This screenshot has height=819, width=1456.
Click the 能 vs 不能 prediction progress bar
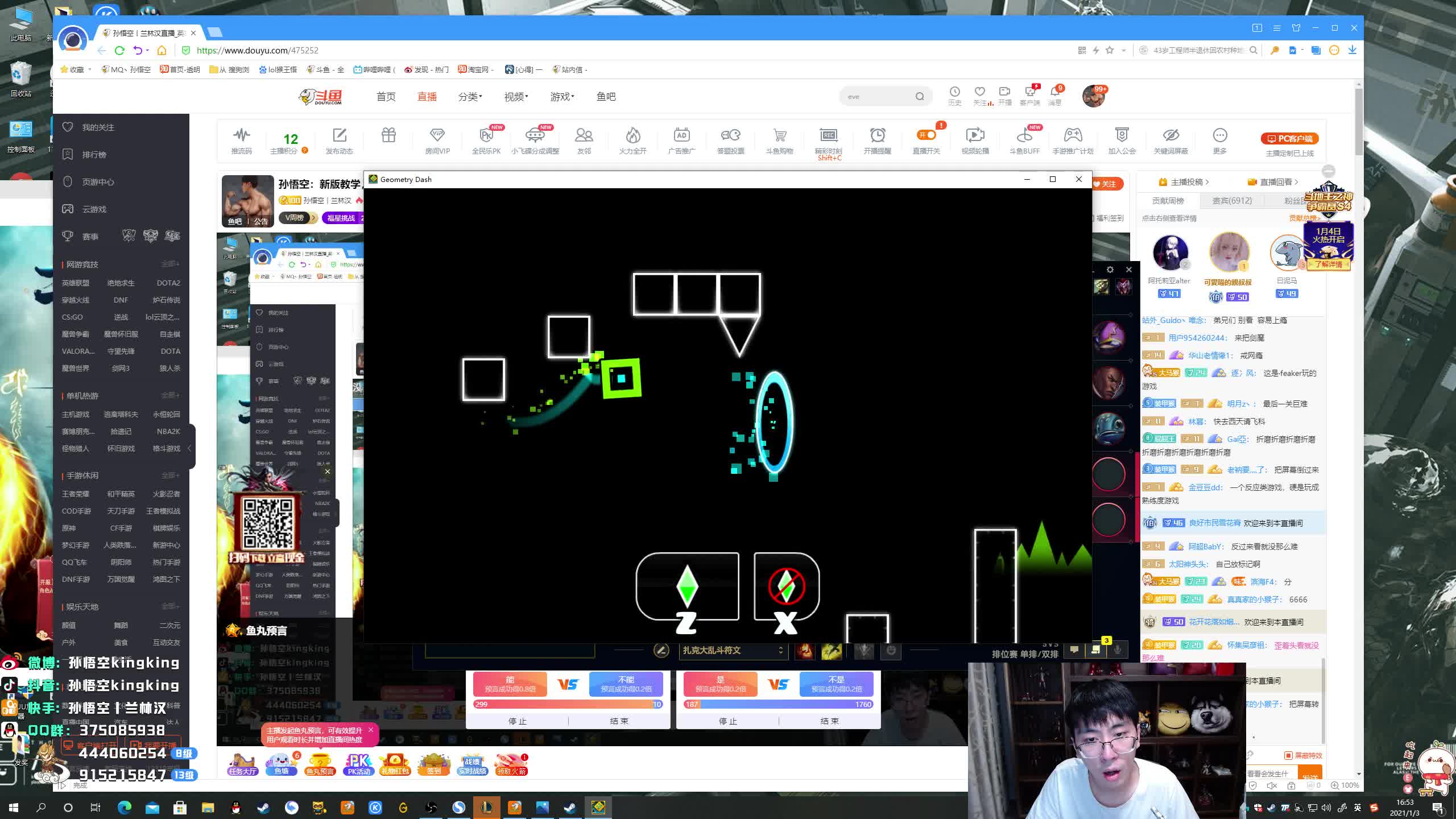[568, 704]
